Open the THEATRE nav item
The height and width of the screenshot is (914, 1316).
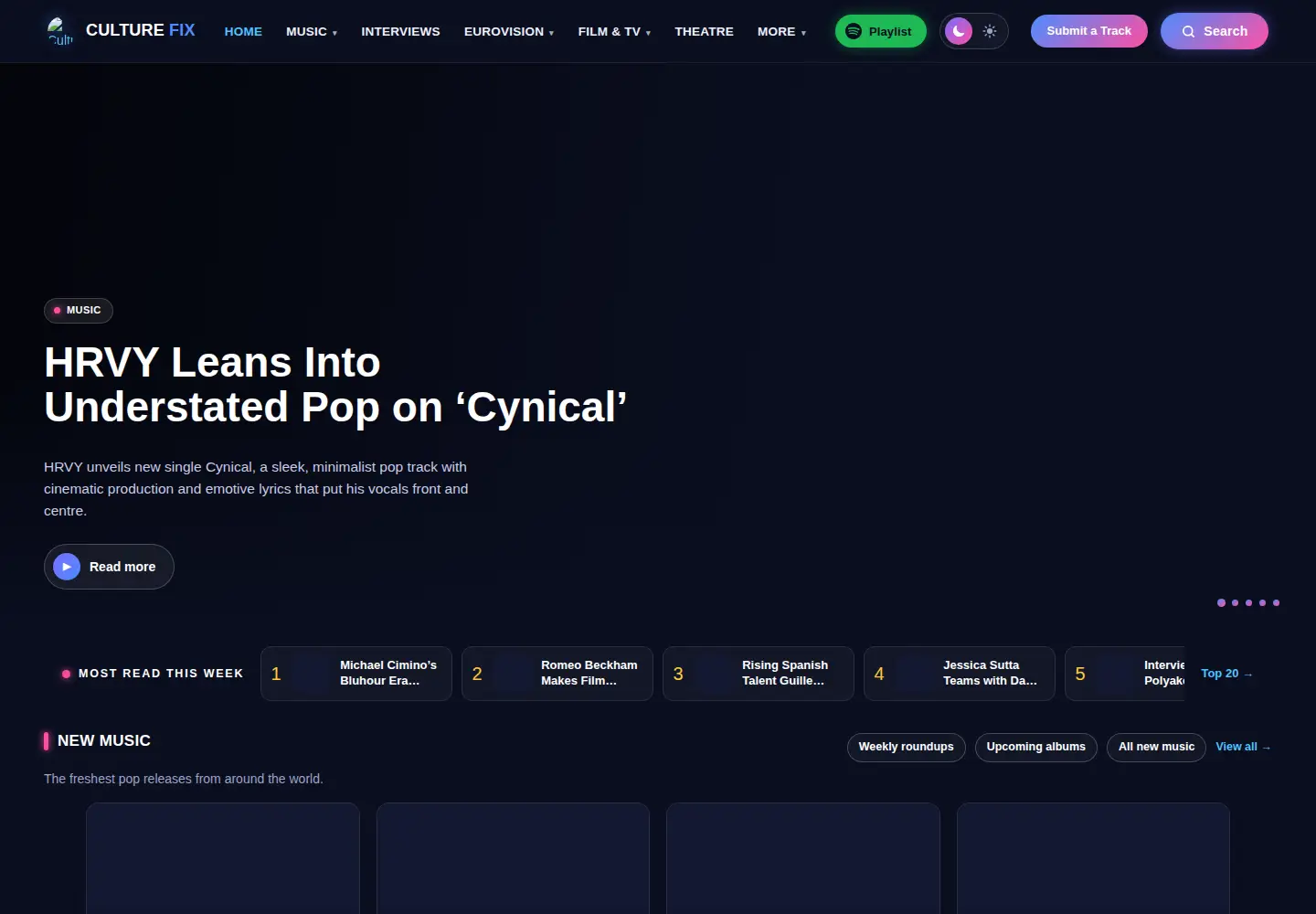pos(704,31)
